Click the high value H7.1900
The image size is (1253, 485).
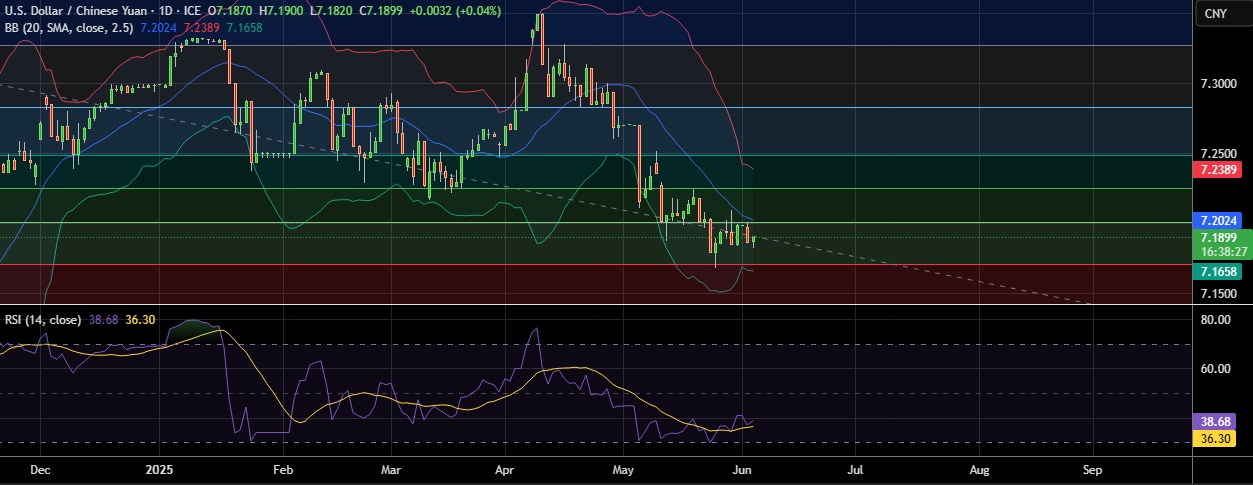[282, 11]
